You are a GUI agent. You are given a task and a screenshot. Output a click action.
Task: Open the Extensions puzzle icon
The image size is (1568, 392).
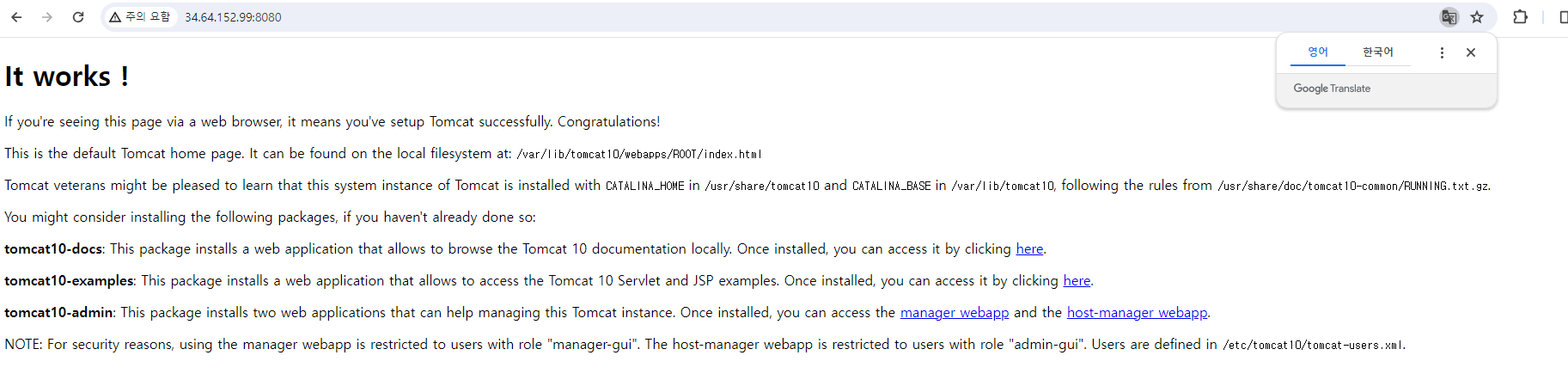tap(1520, 17)
